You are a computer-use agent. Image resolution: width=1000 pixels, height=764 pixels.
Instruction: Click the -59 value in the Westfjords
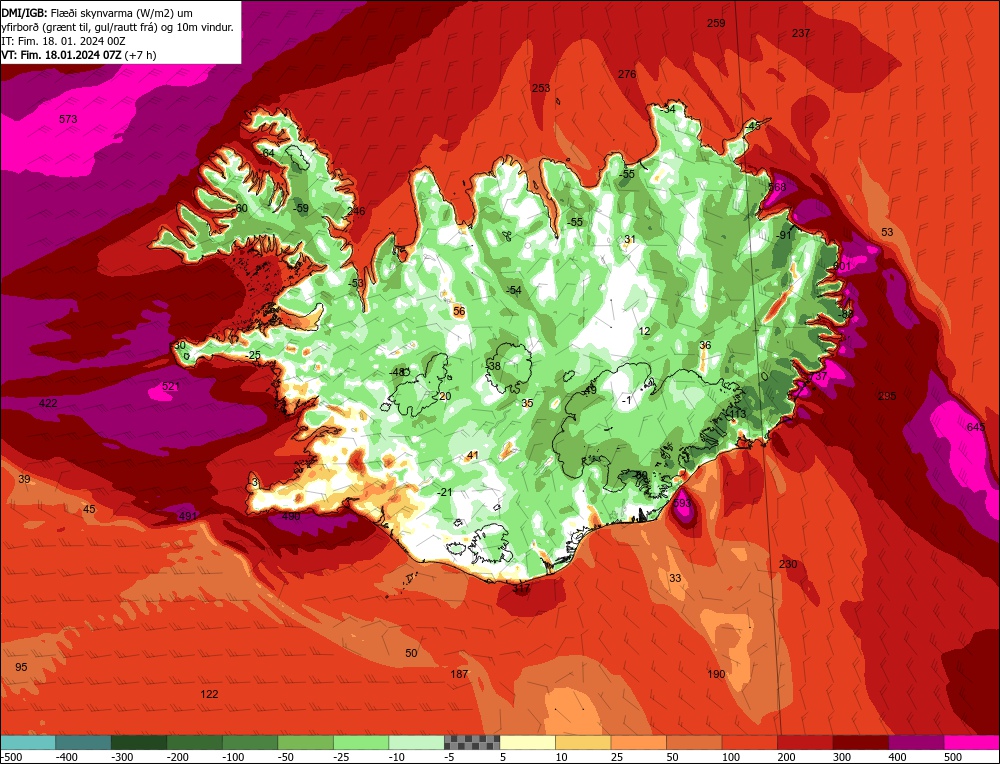pos(301,208)
